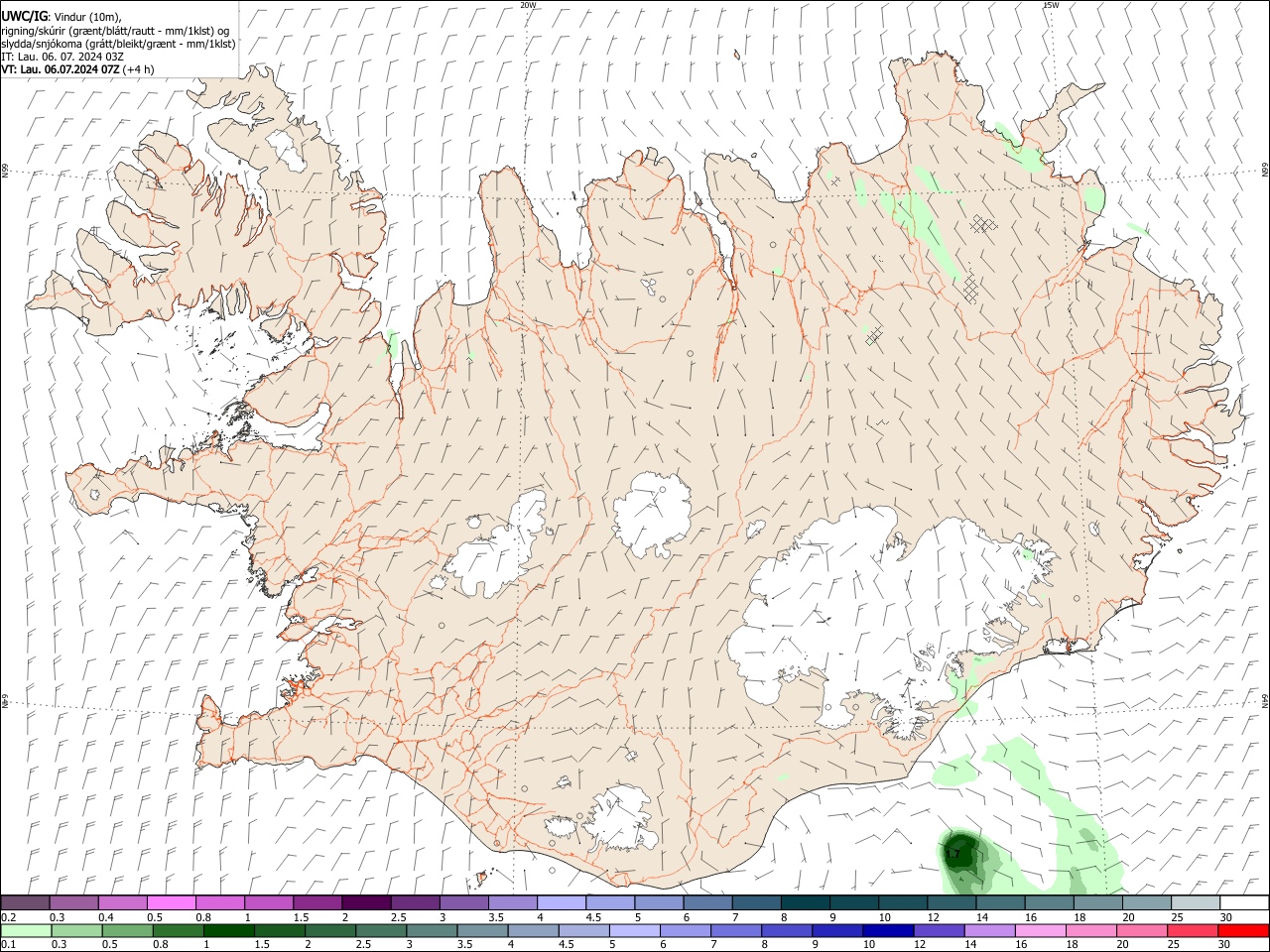Click the '20W' longitude label at top

tap(528, 5)
